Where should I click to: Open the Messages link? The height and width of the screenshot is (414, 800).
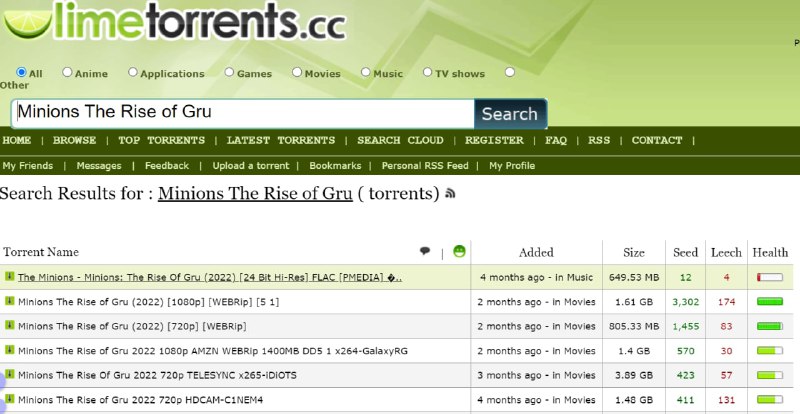99,166
